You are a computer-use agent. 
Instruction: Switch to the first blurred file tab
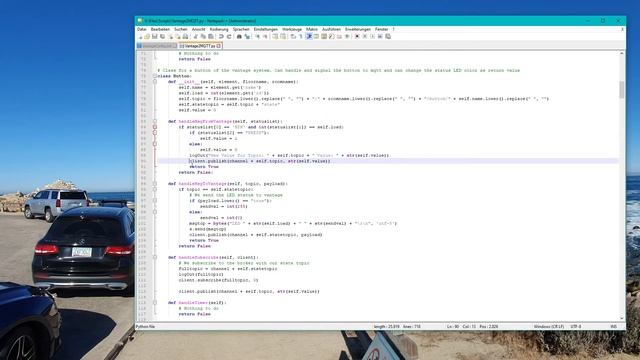pos(157,46)
